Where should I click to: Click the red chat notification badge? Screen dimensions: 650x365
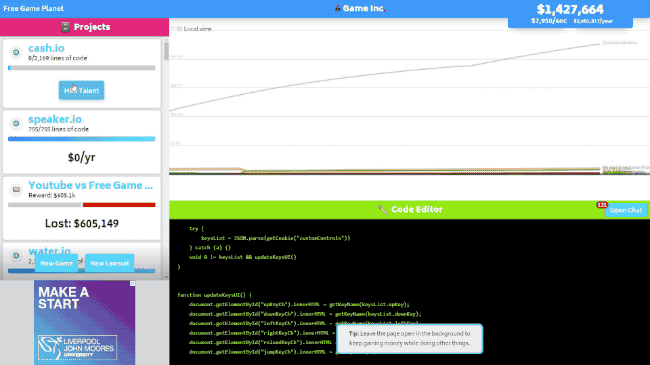tap(602, 204)
